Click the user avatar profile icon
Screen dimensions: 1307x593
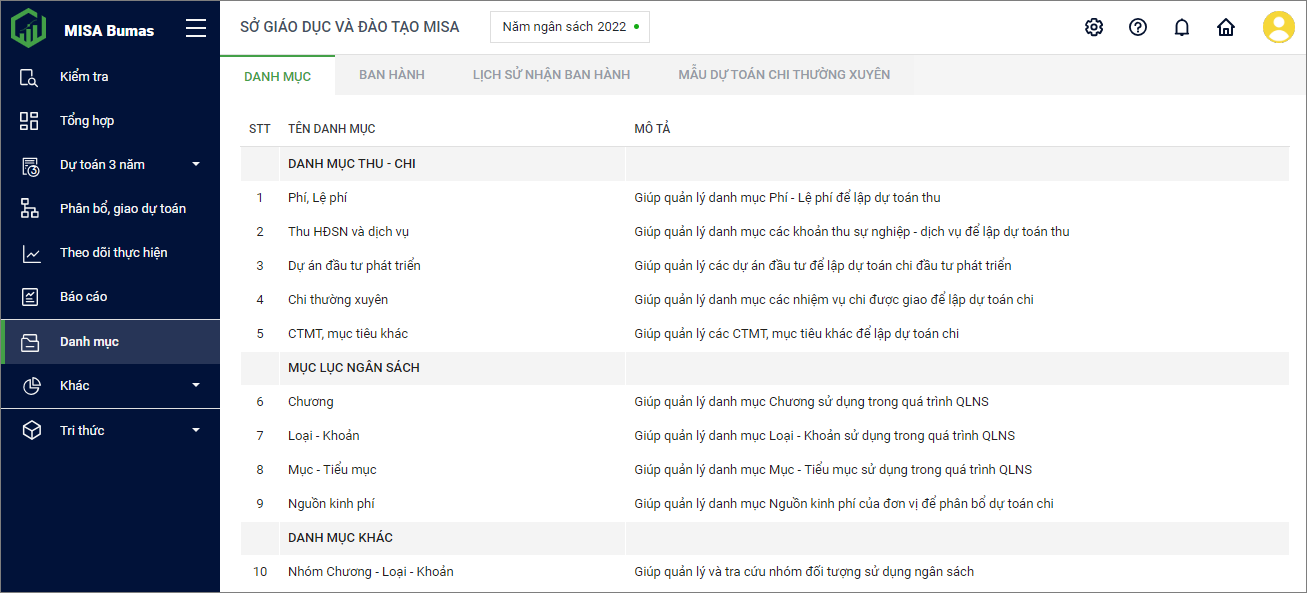1278,27
